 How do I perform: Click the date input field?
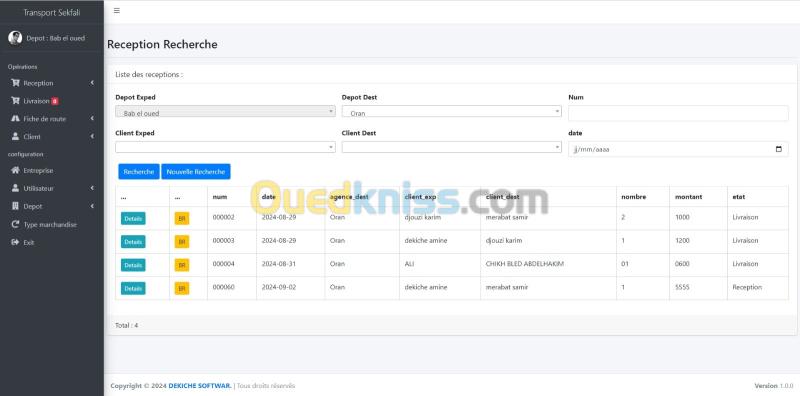pyautogui.click(x=678, y=149)
